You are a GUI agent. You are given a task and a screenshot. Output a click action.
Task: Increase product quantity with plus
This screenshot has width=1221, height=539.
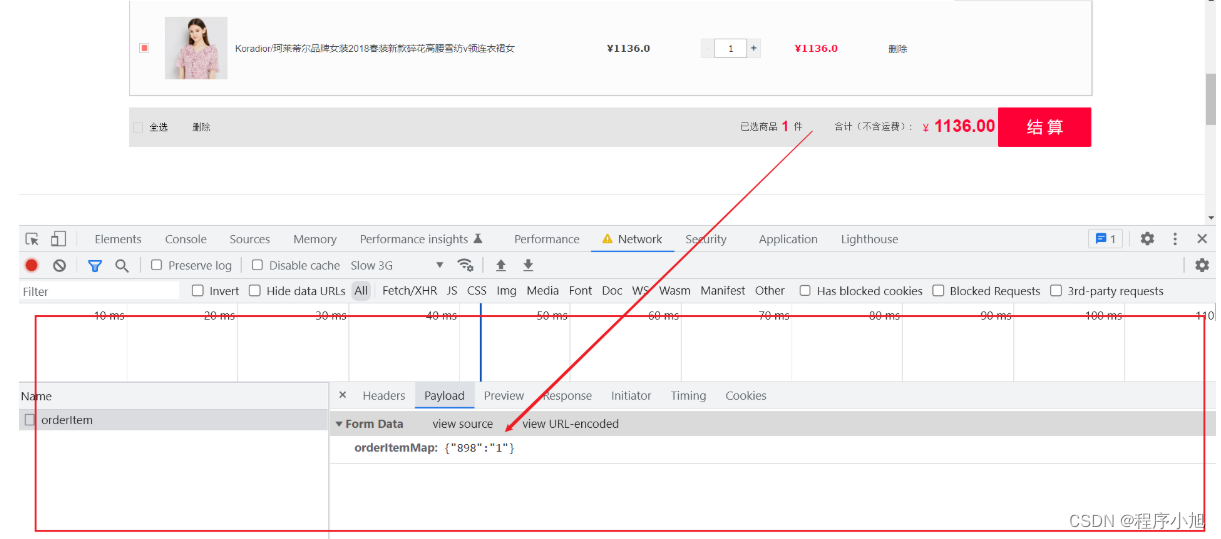point(754,48)
